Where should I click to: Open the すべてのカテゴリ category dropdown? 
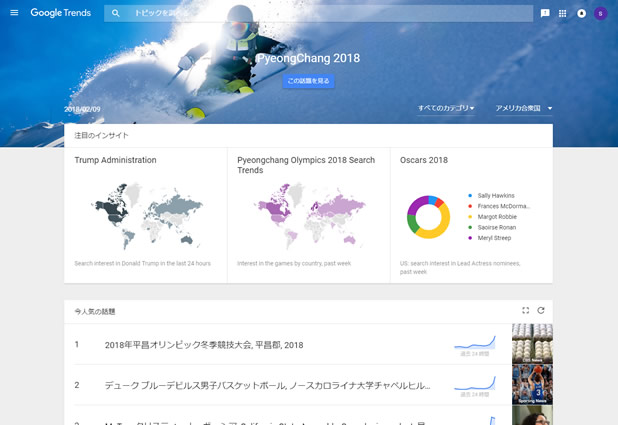pyautogui.click(x=446, y=108)
